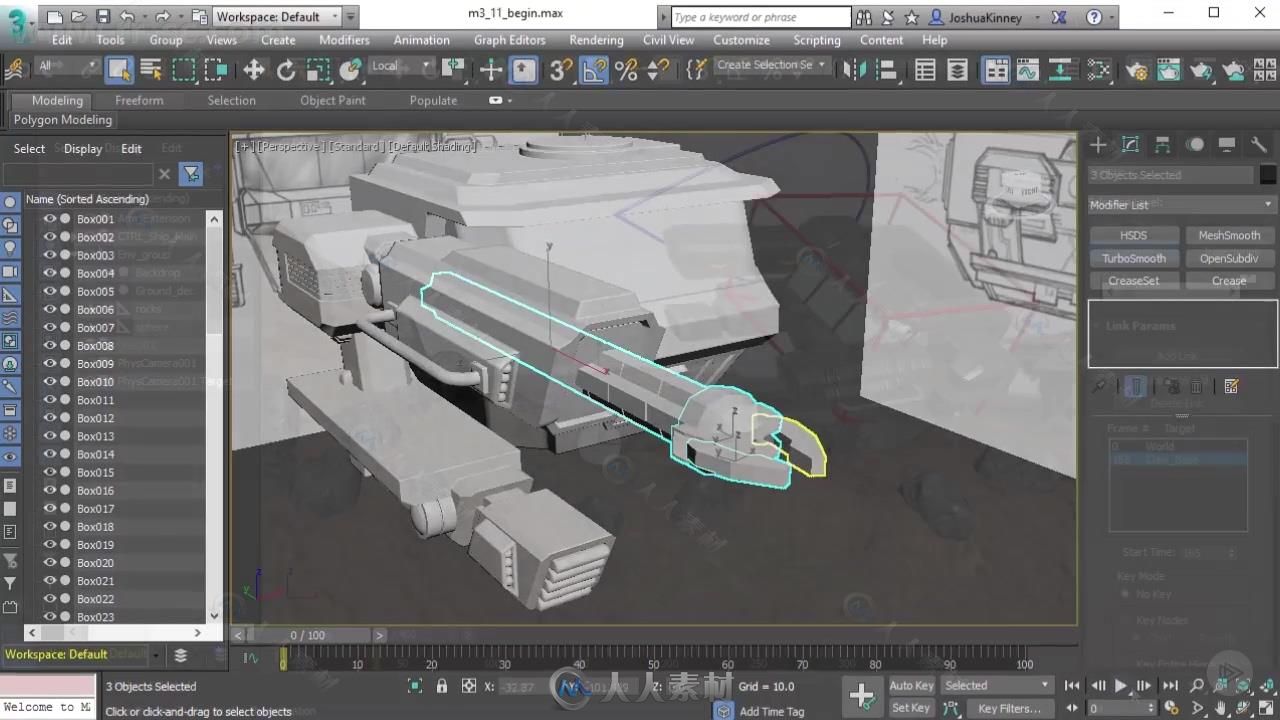Click the Mirror tool icon

tap(853, 69)
